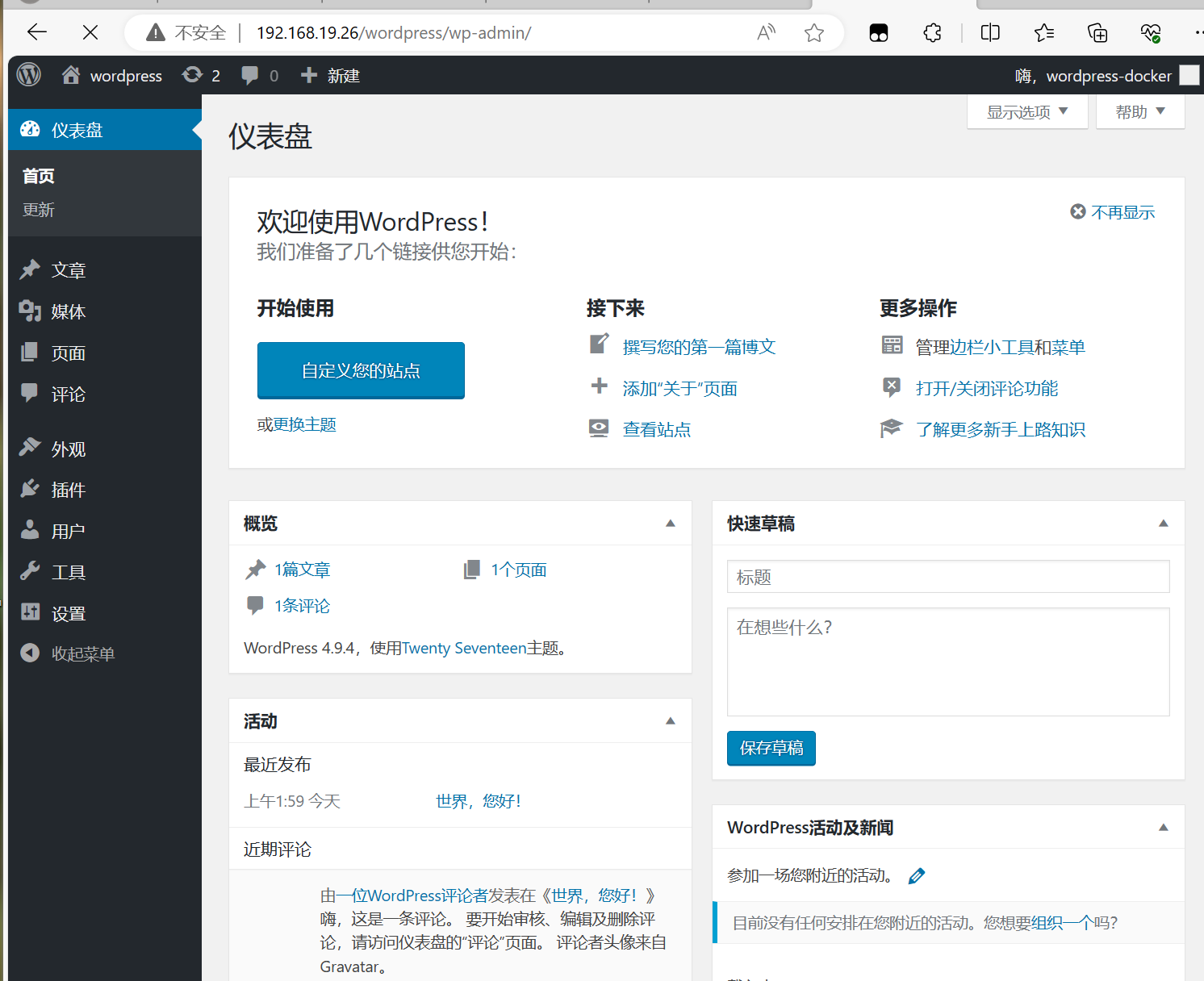Click the 在想些什么？ draft text area
This screenshot has width=1204, height=981.
pyautogui.click(x=948, y=662)
